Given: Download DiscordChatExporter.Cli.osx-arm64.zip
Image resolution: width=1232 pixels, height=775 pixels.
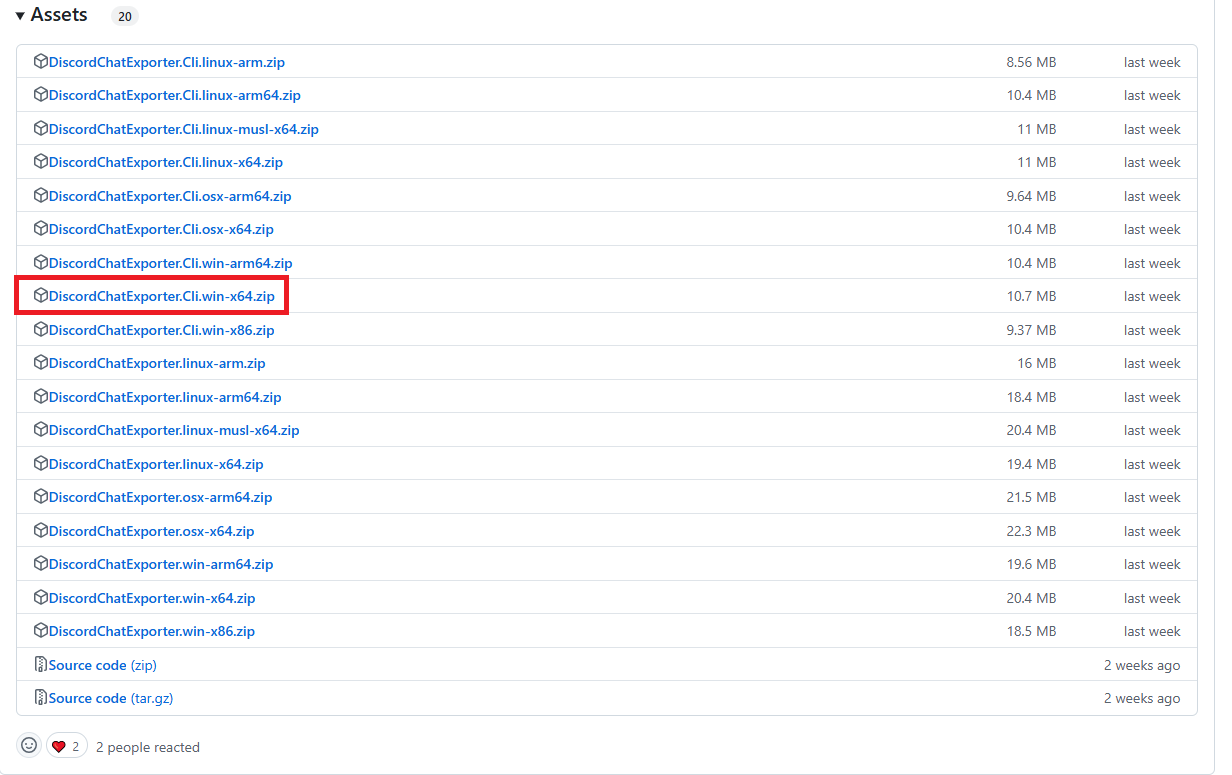Looking at the screenshot, I should 170,196.
